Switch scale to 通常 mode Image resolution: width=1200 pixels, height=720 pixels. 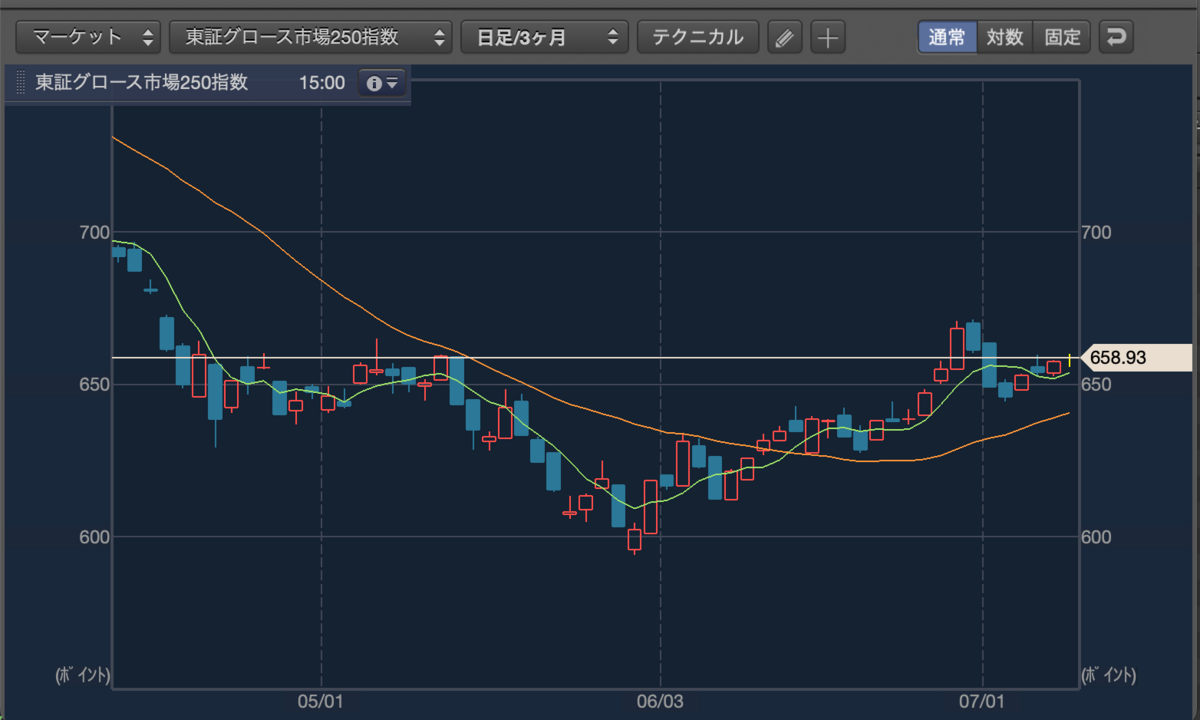947,38
